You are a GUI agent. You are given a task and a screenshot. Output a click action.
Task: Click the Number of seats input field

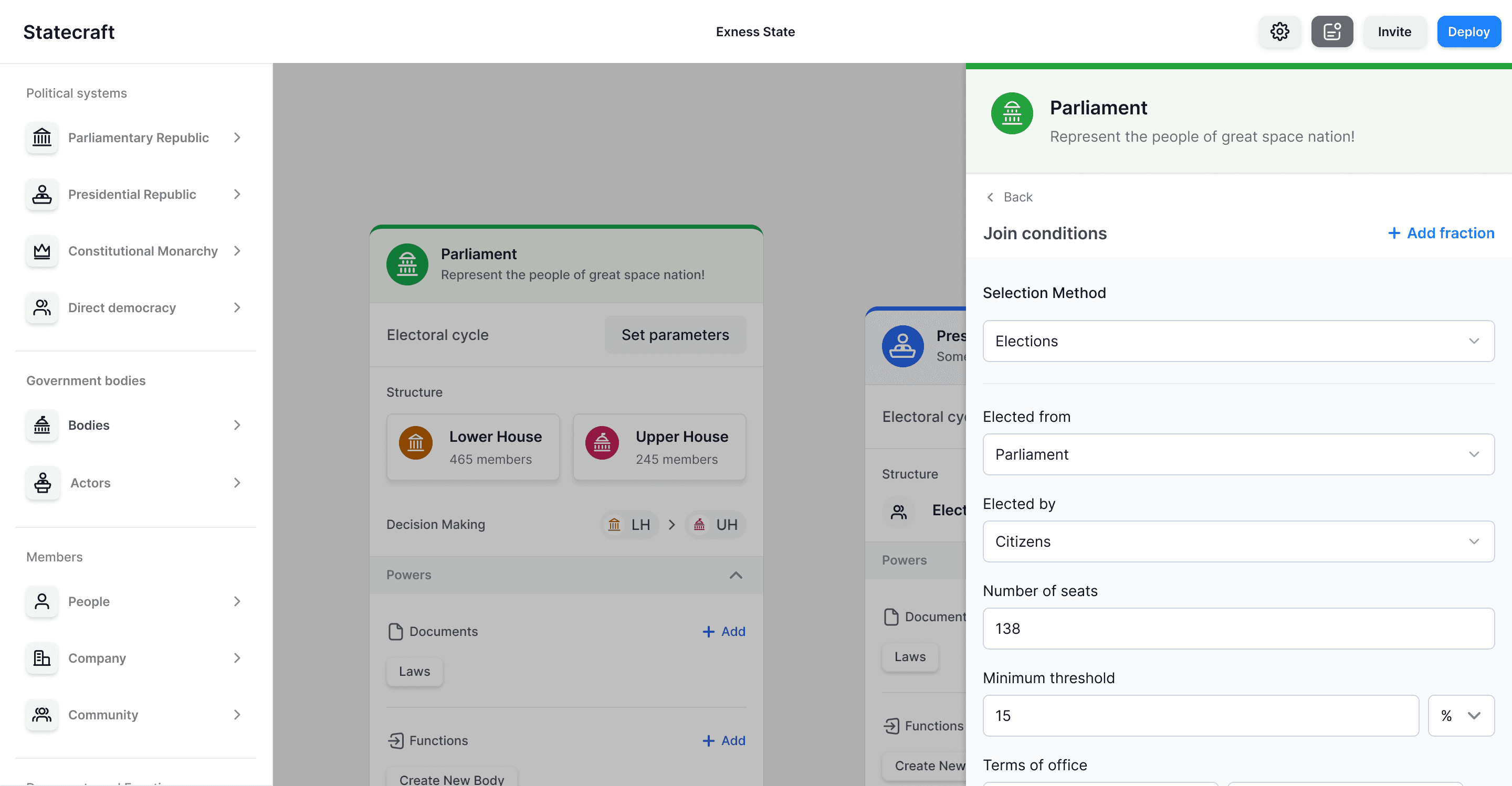1238,628
